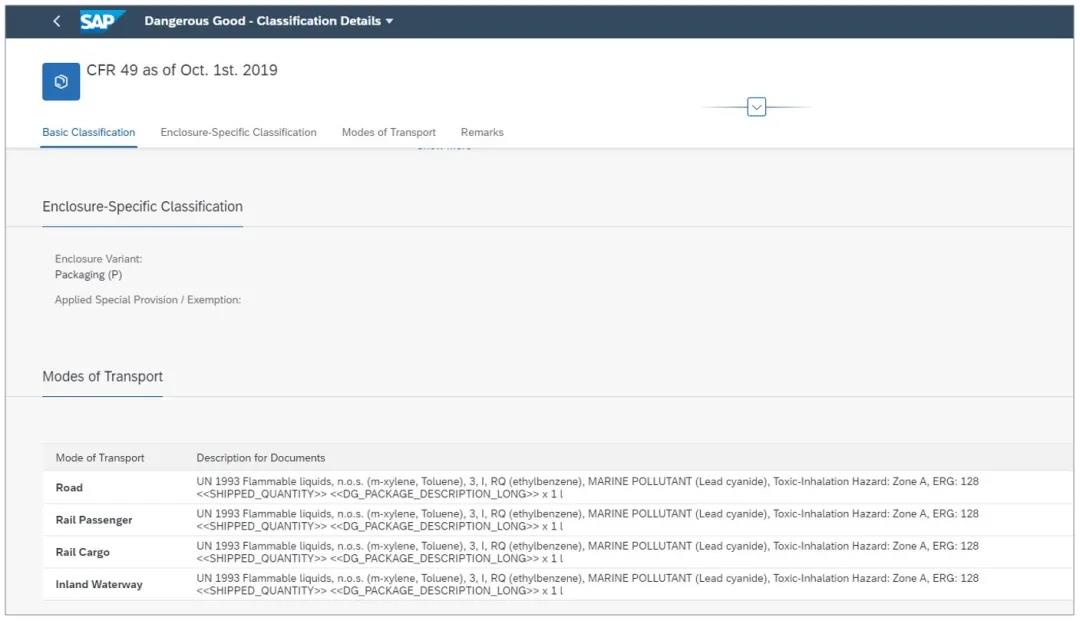The height and width of the screenshot is (621, 1080).
Task: Expand the Show More section
Action: point(443,146)
